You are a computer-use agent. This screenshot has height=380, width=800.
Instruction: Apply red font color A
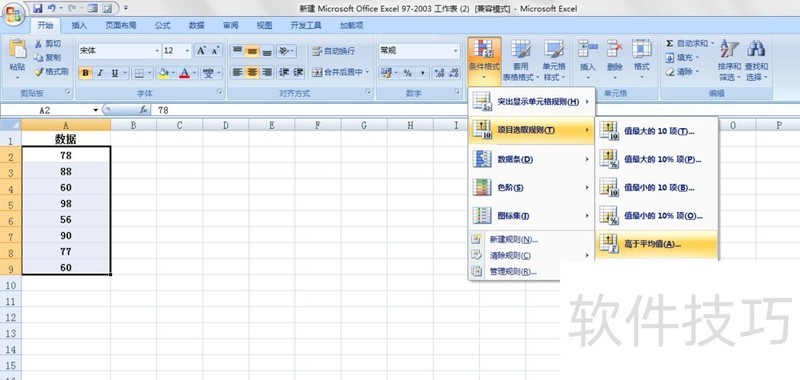tap(184, 73)
